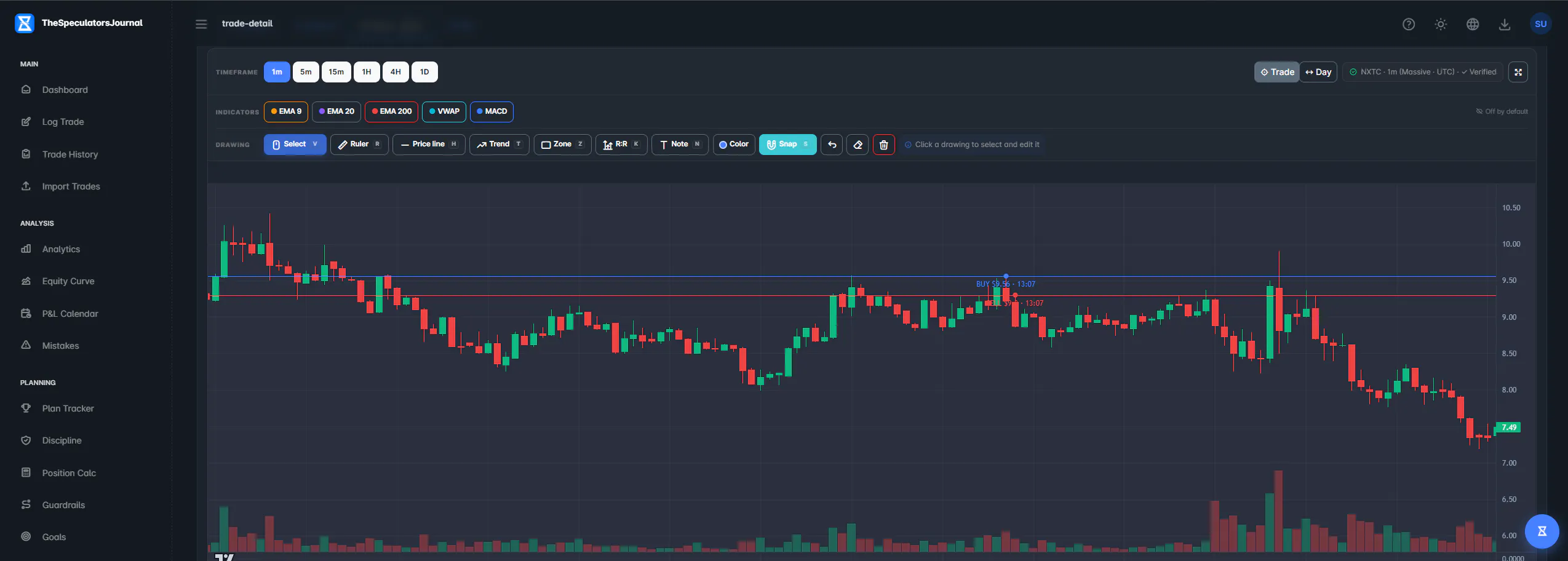Expand the chart to fullscreen
This screenshot has height=561, width=1568.
(x=1518, y=72)
